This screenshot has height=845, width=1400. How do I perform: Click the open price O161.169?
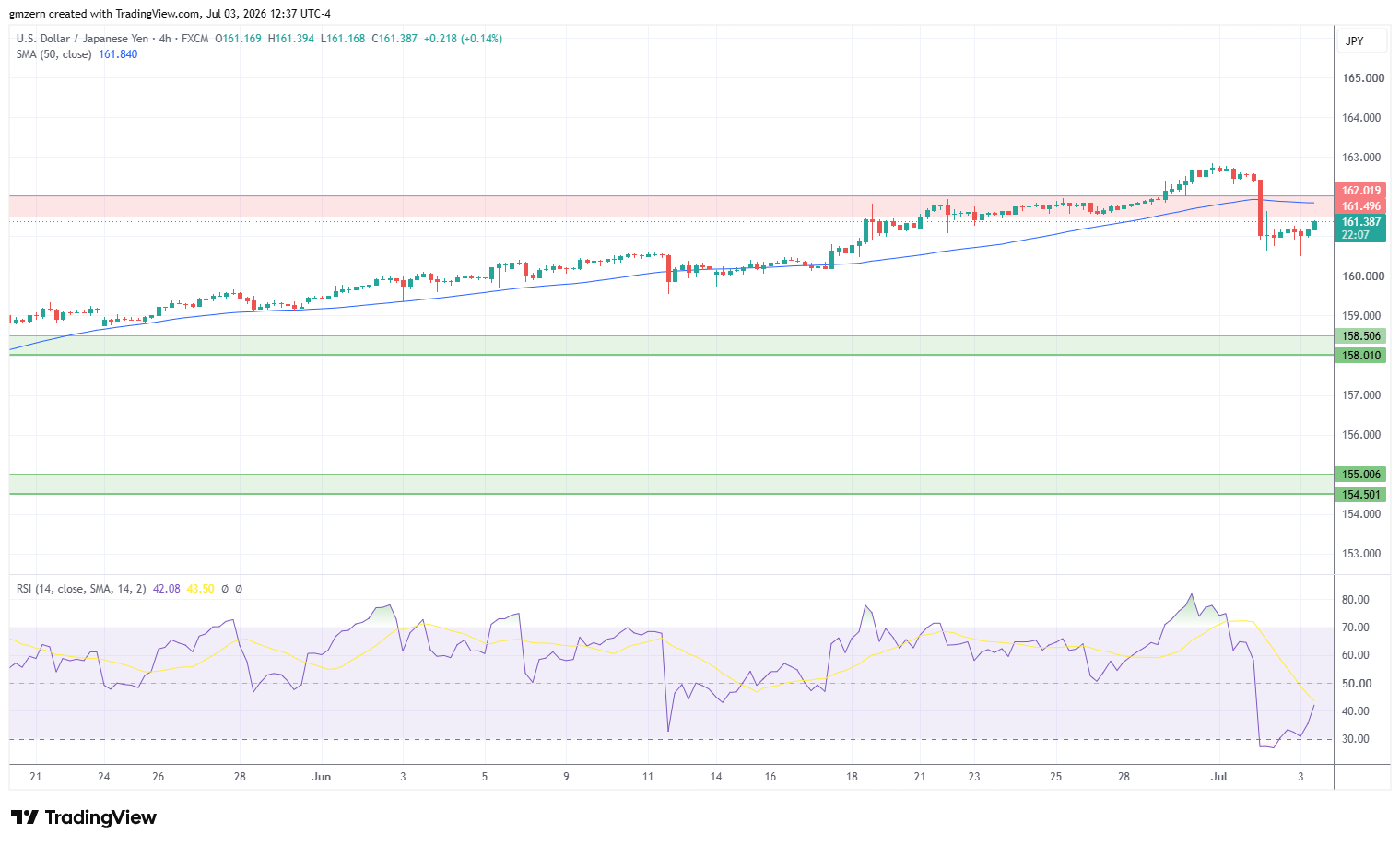[238, 39]
